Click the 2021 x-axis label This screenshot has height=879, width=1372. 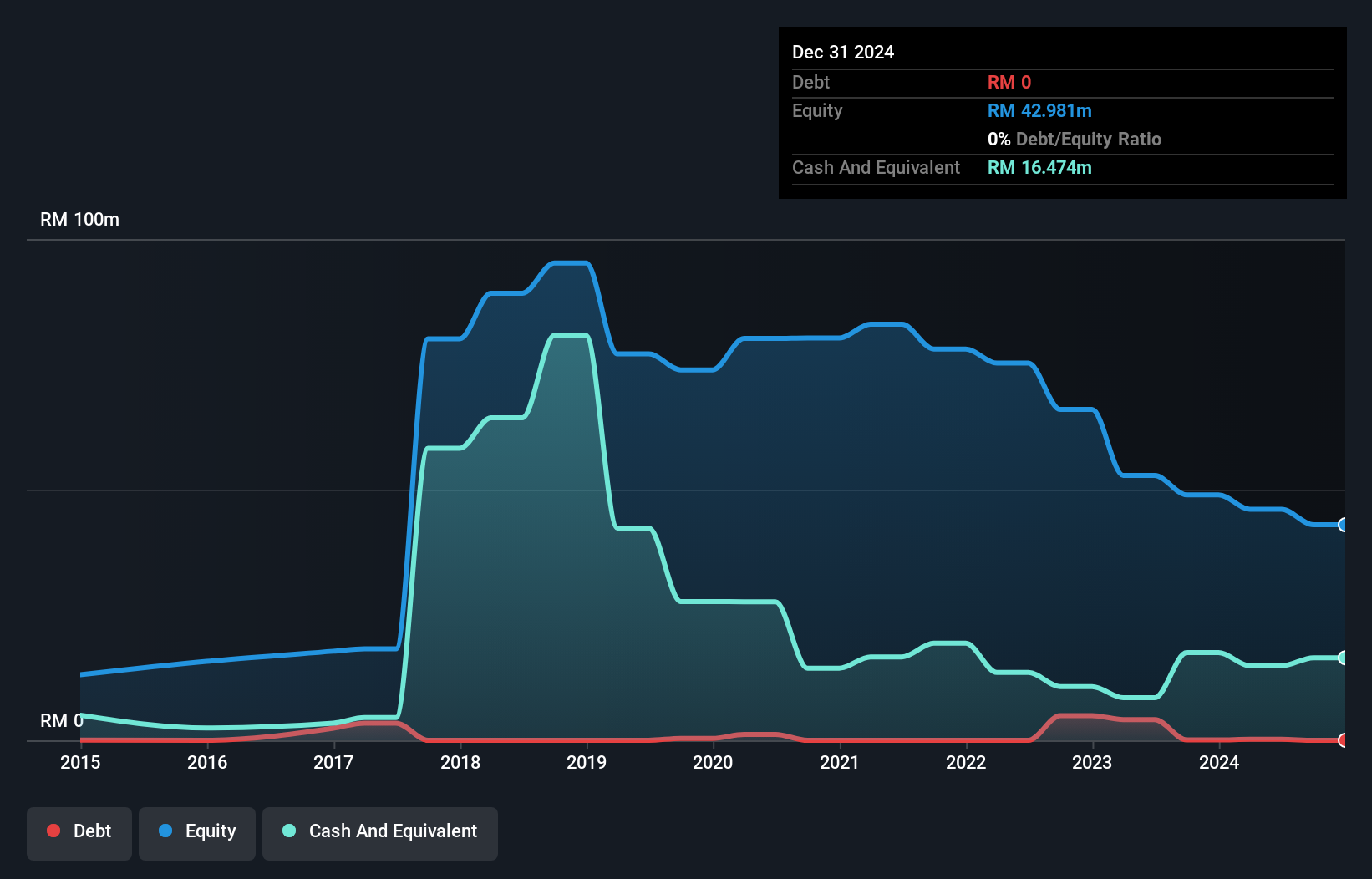840,762
